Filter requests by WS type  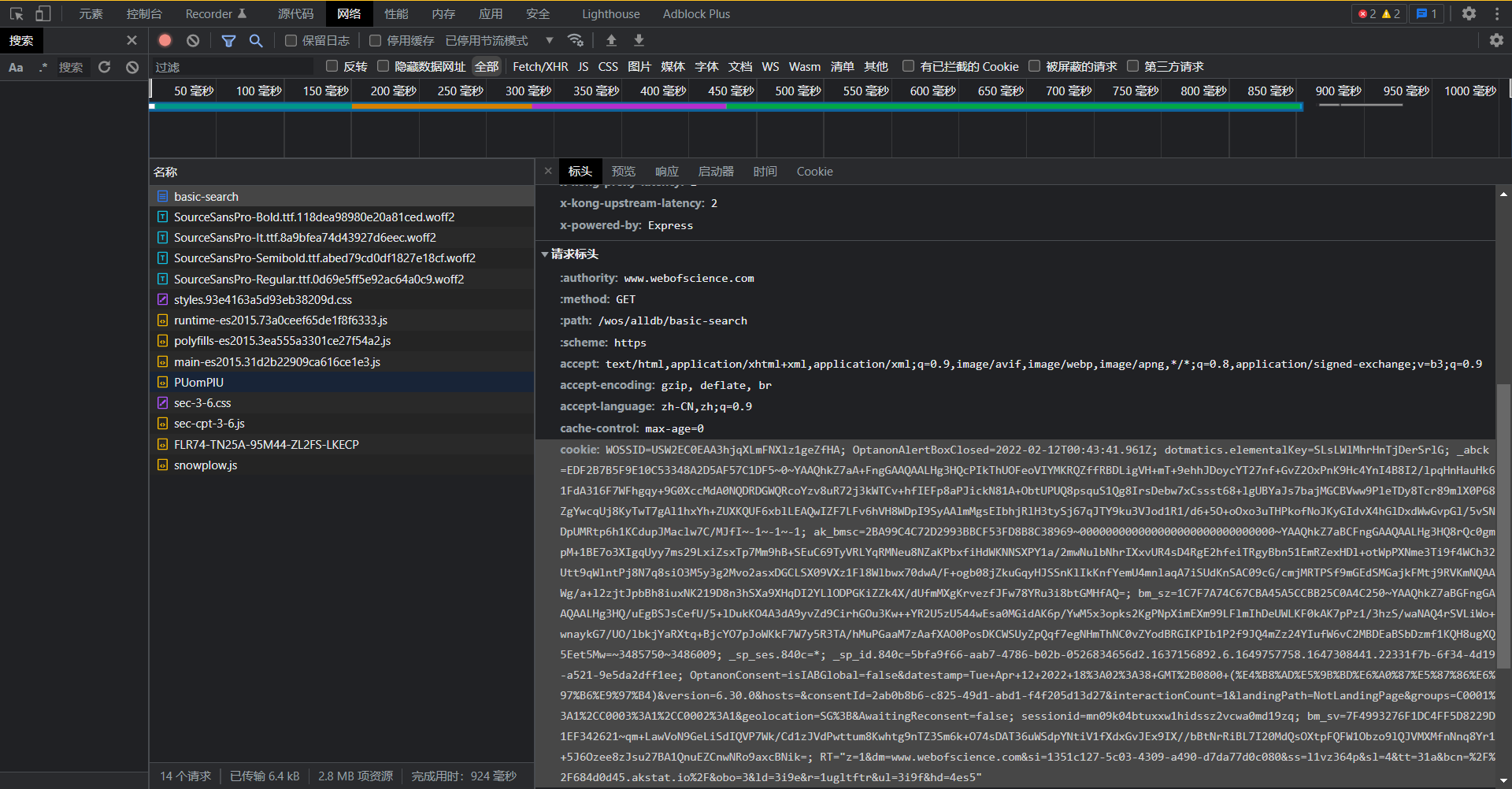point(770,67)
